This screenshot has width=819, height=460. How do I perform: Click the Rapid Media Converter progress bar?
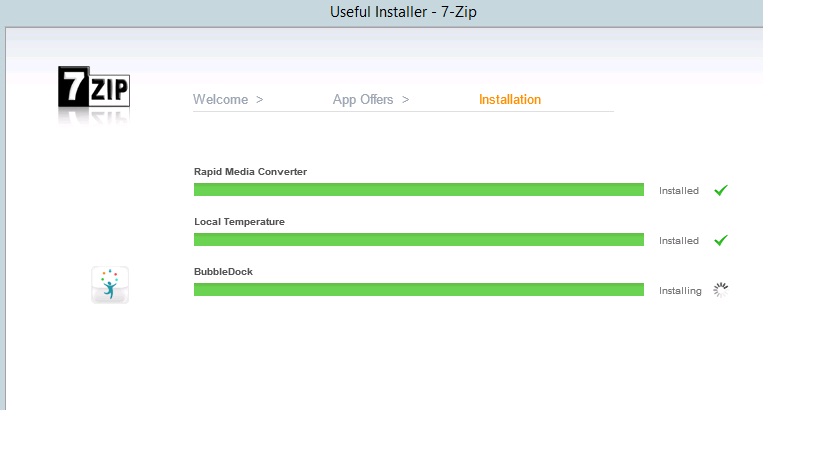[x=418, y=190]
